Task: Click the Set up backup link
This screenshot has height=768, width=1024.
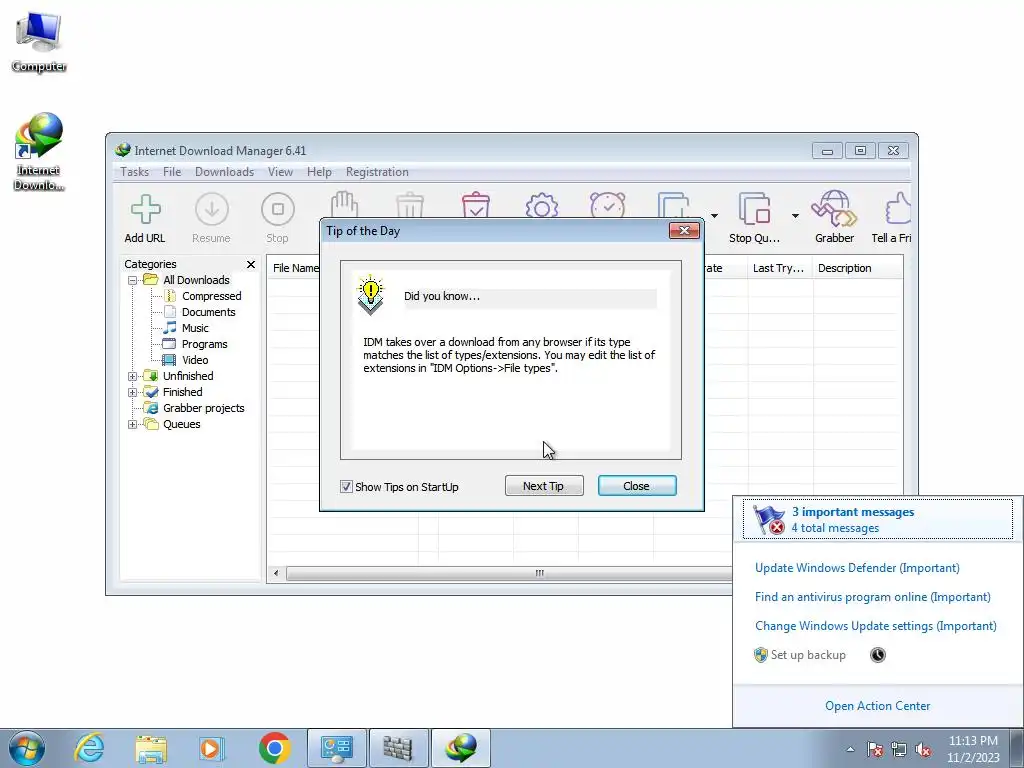Action: coord(808,655)
